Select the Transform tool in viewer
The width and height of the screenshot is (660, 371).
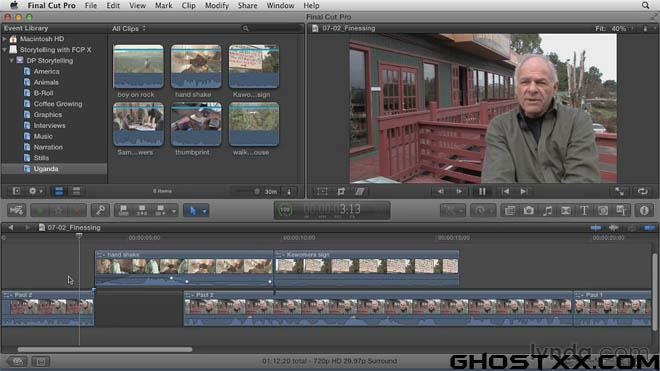[x=322, y=191]
